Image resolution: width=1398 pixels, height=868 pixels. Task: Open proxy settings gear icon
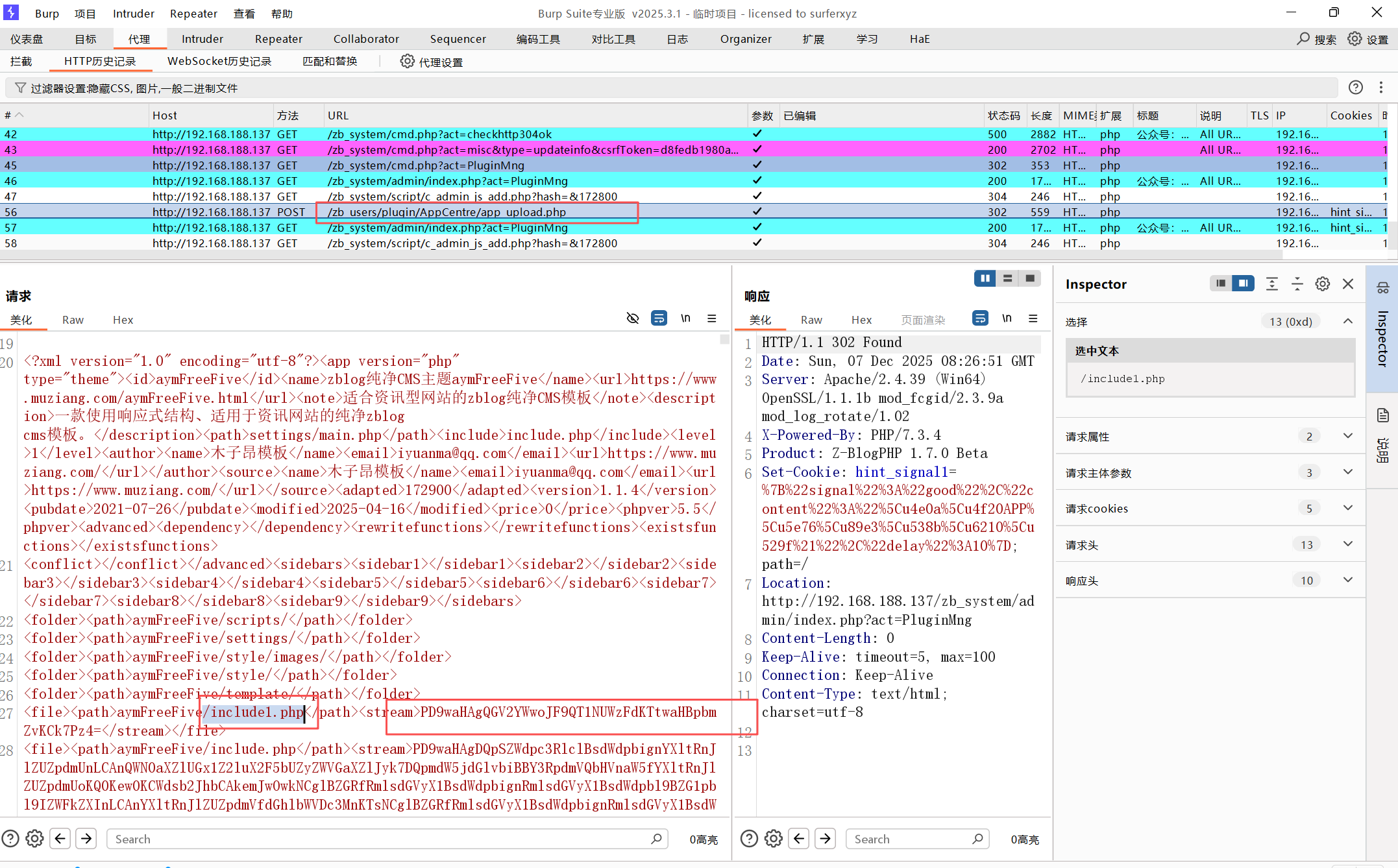tap(407, 61)
